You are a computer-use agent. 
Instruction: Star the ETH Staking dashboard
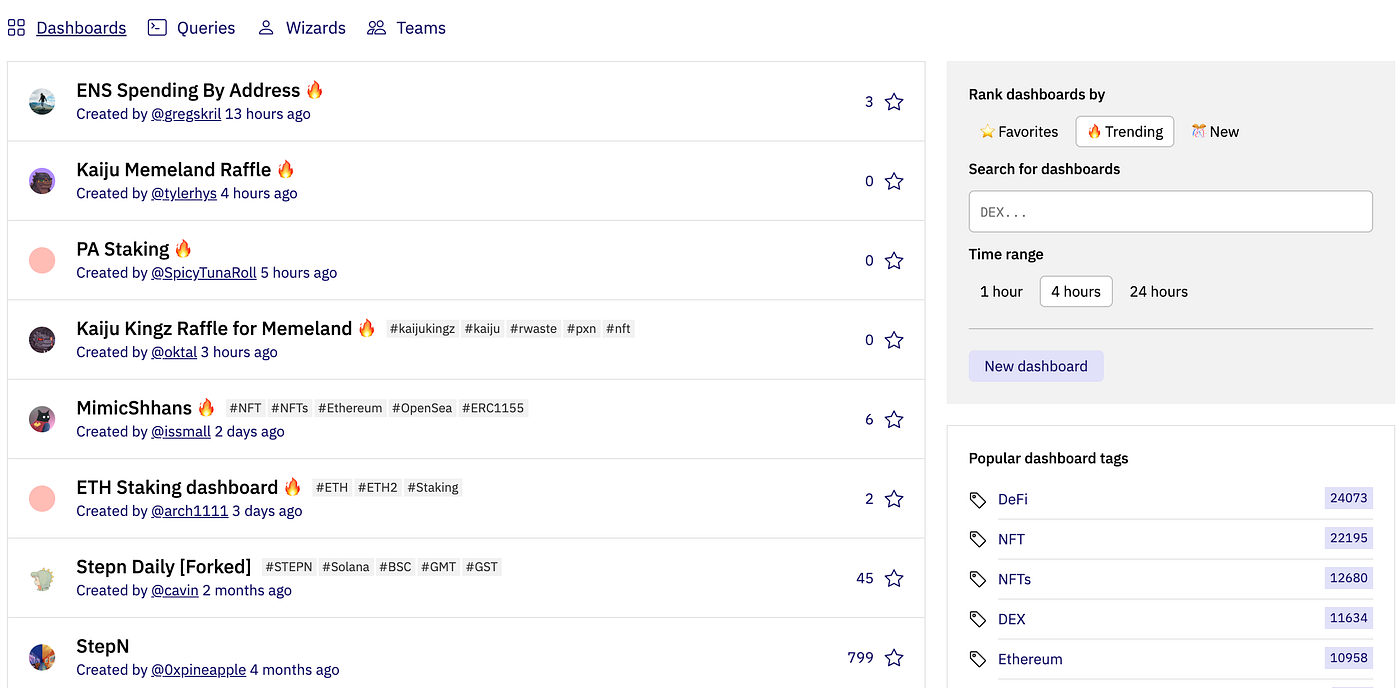click(x=894, y=499)
